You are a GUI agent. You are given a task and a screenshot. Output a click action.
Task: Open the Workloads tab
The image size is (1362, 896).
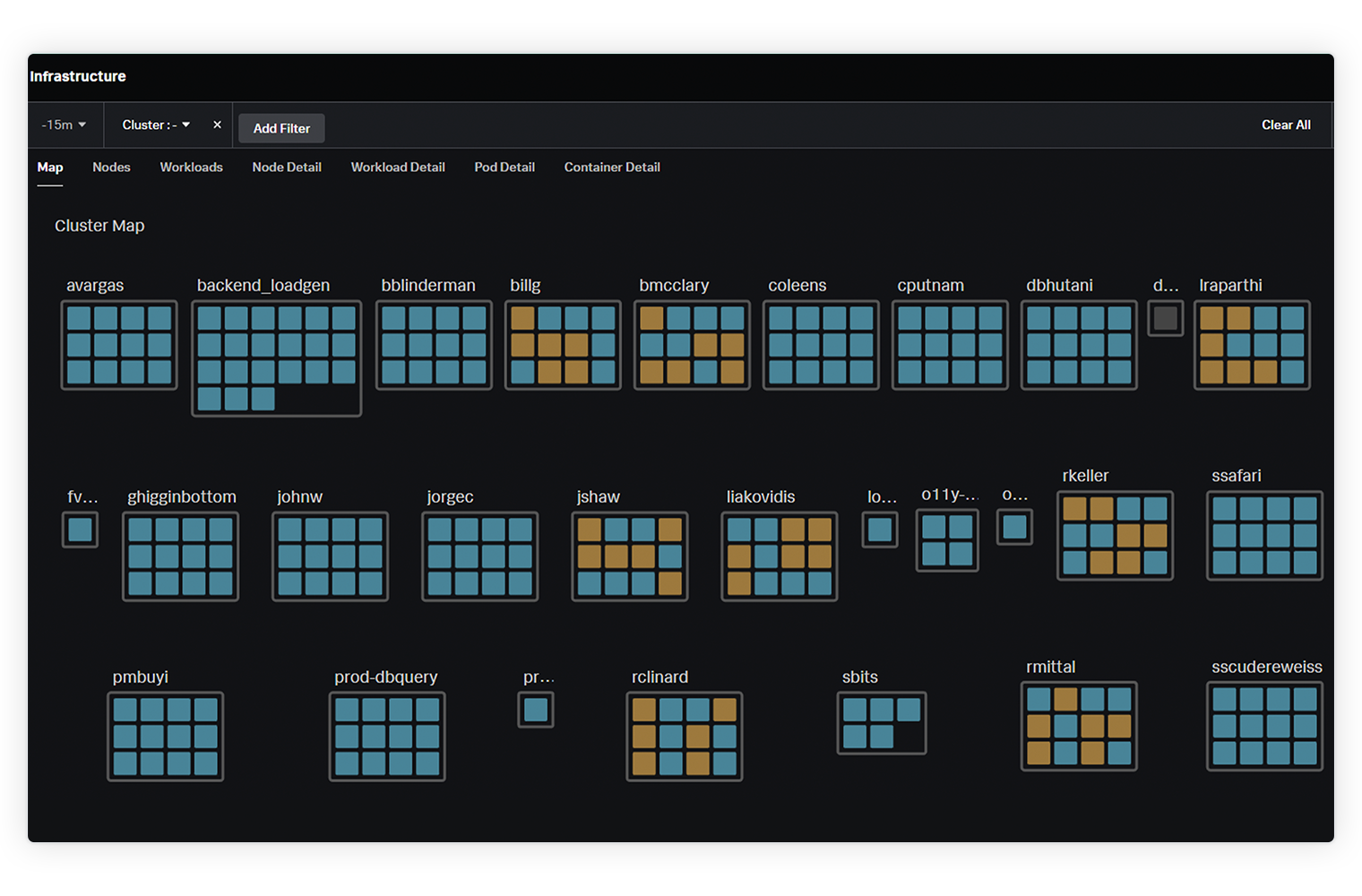[191, 168]
